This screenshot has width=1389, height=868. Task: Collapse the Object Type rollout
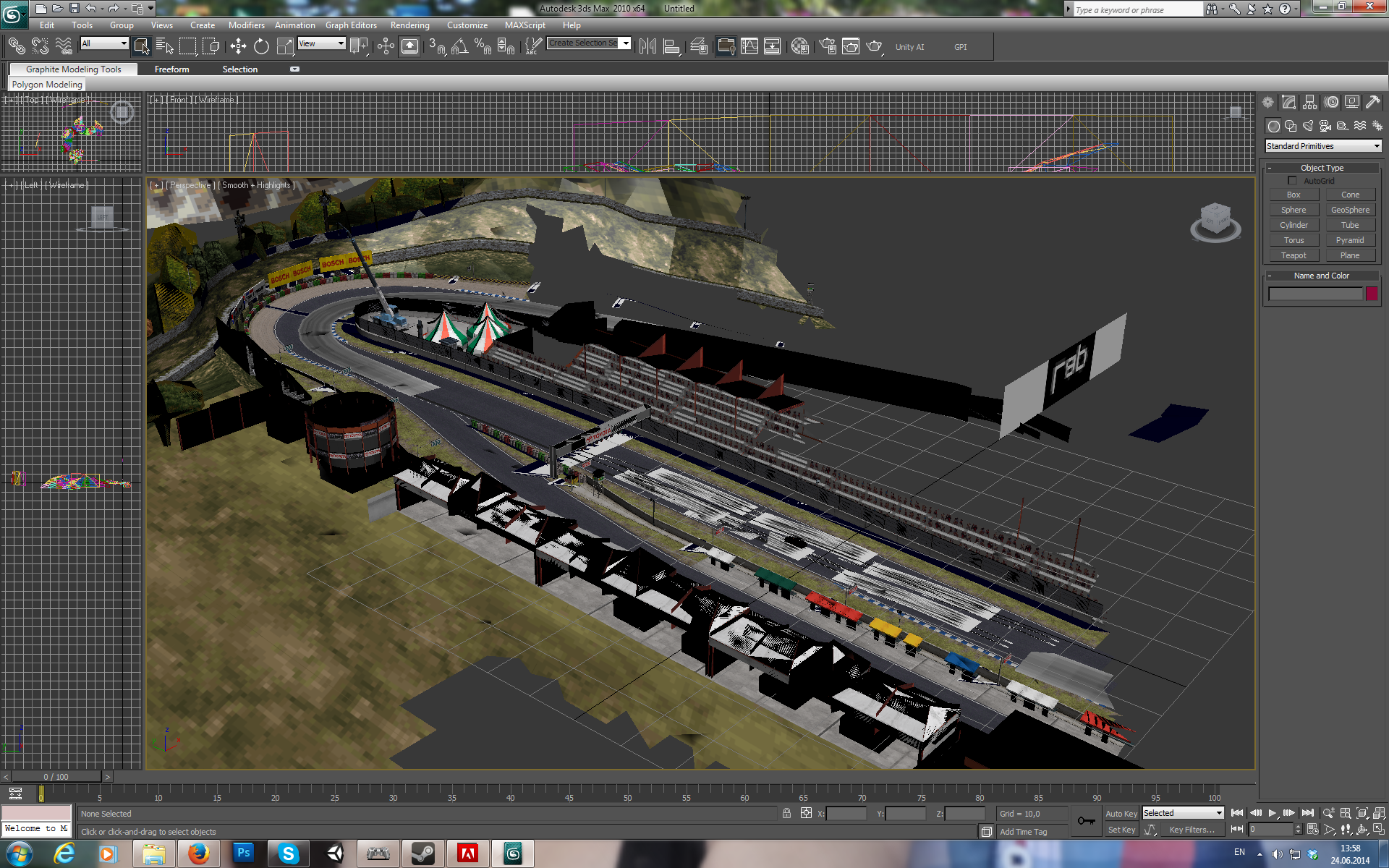(x=1322, y=168)
